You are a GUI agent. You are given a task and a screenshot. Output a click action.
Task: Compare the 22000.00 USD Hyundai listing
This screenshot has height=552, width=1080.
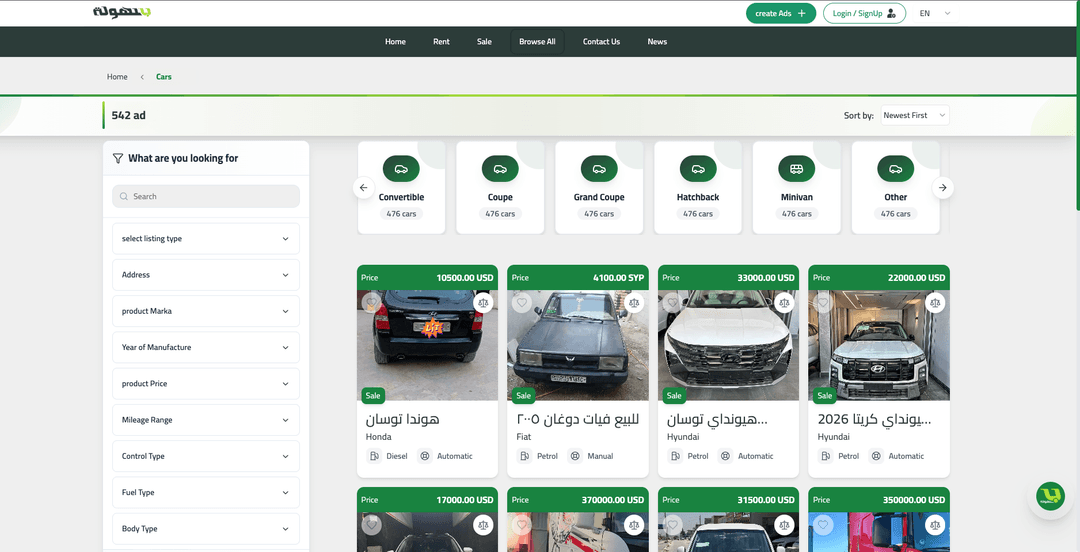[935, 302]
